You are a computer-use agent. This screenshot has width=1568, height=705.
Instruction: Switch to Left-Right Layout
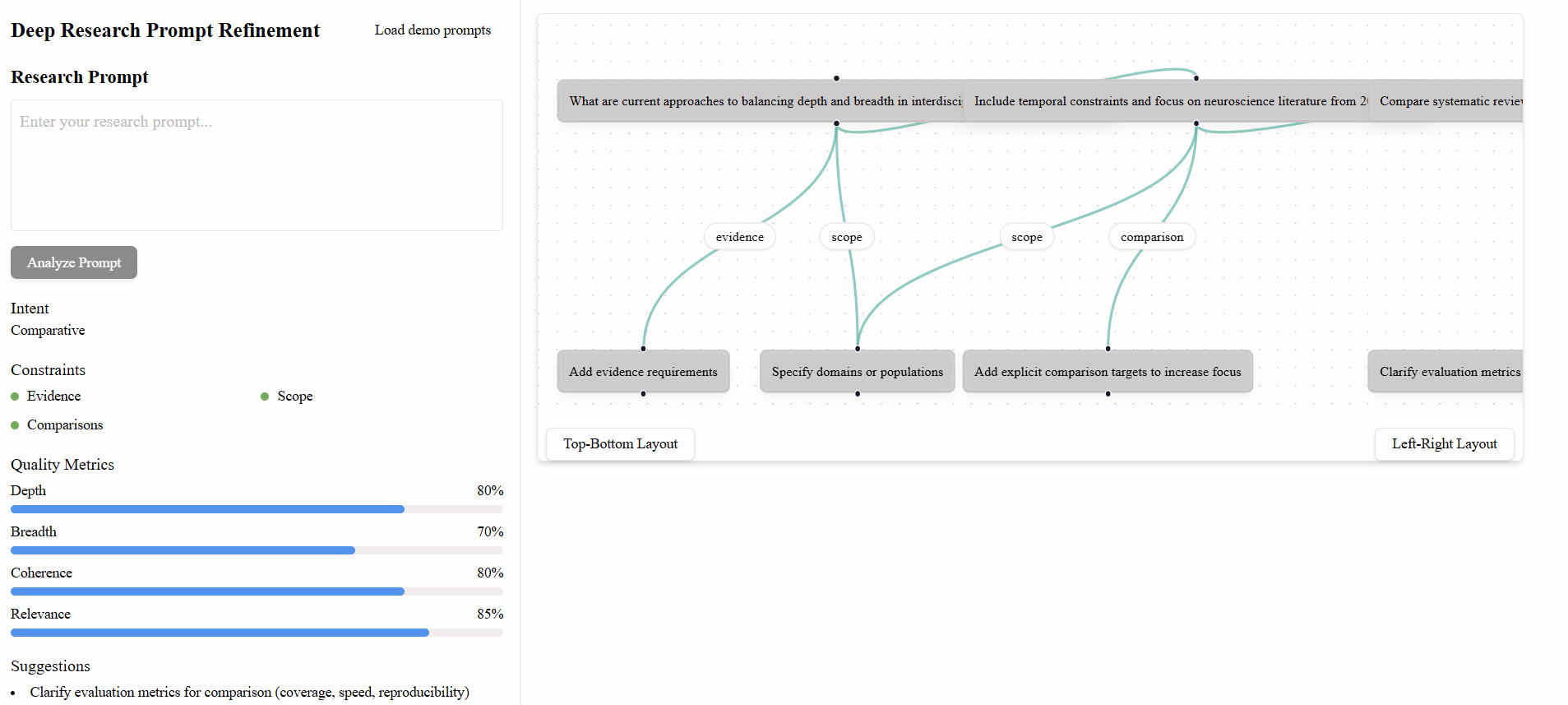pyautogui.click(x=1444, y=443)
